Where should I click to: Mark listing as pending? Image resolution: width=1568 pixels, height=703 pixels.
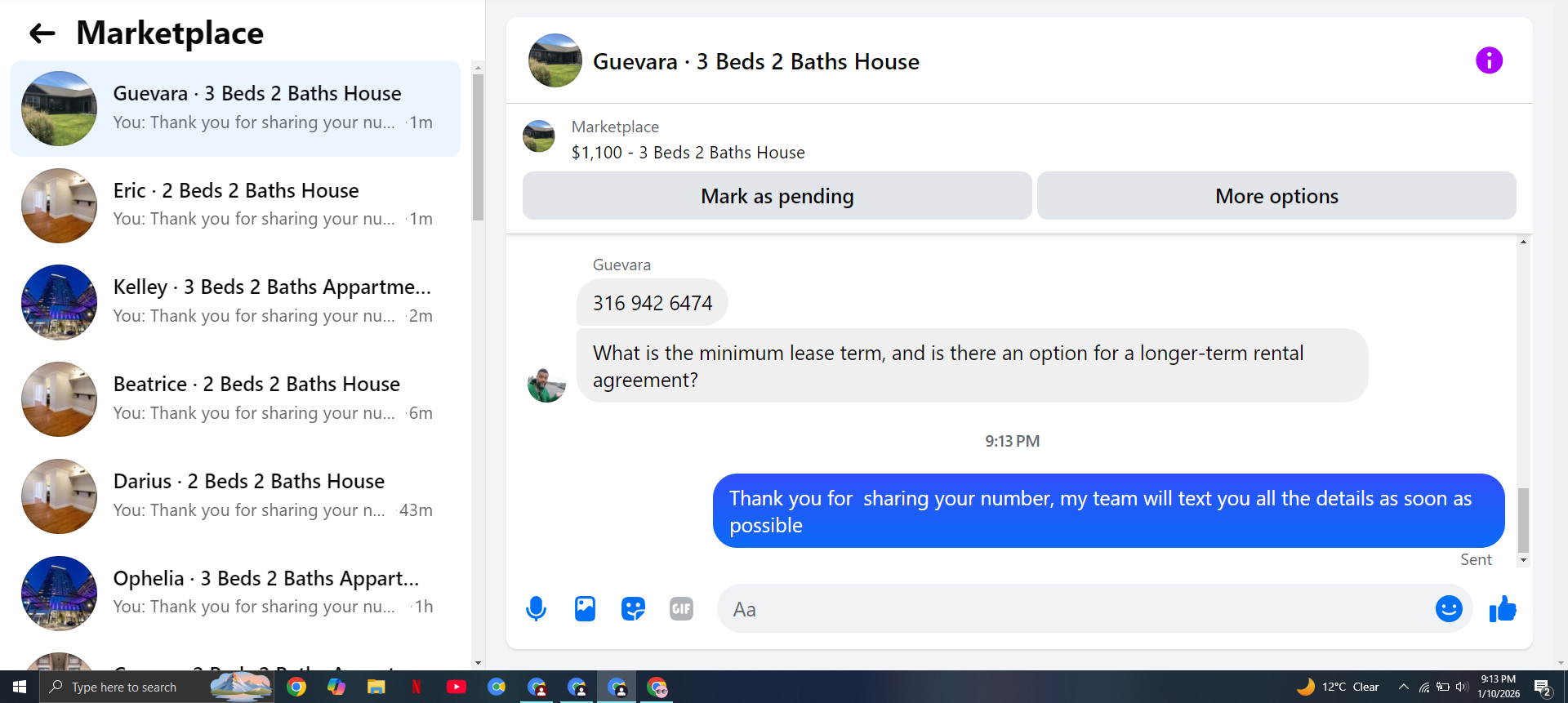(x=777, y=196)
